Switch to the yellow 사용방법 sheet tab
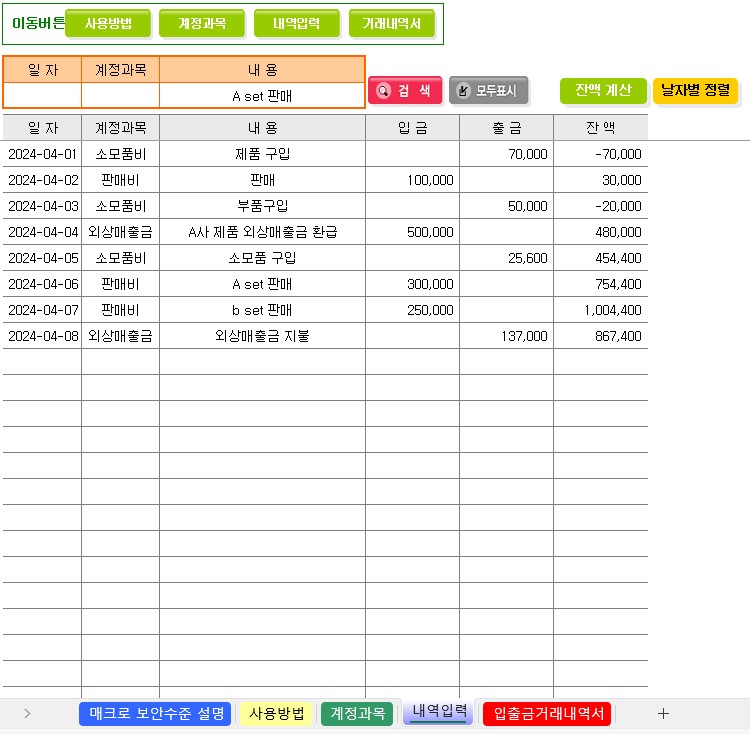This screenshot has height=734, width=750. click(x=276, y=714)
